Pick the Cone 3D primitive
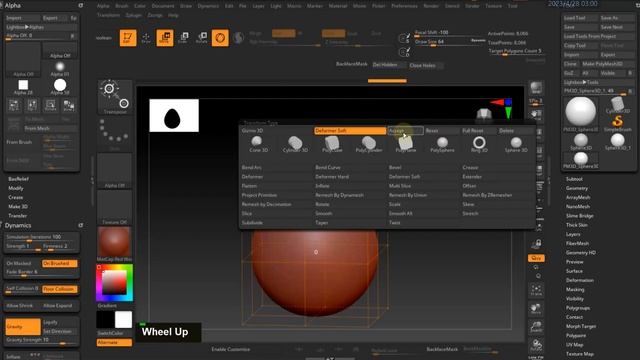This screenshot has width=640, height=360. (x=258, y=144)
